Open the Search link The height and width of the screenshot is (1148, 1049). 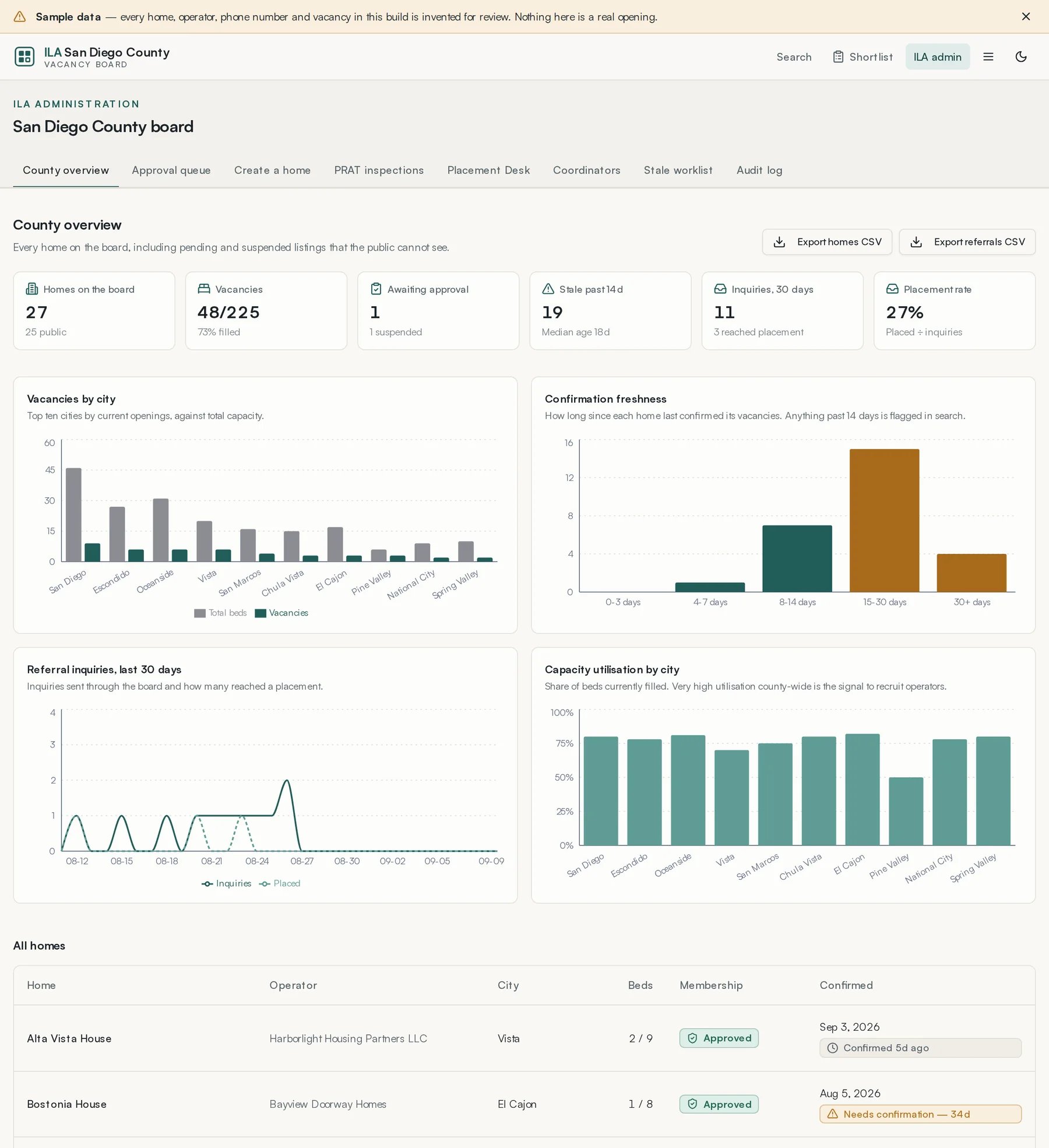[x=794, y=57]
